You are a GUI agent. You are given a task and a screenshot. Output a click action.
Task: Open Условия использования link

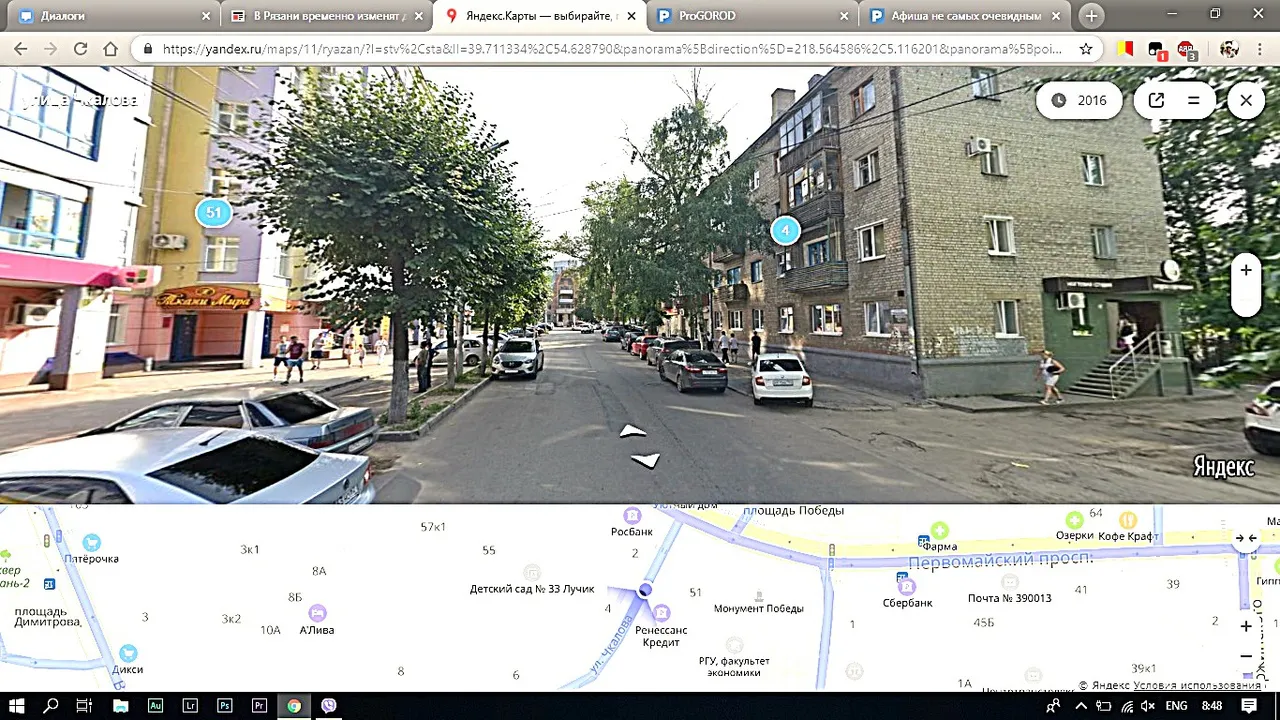[x=1197, y=685]
